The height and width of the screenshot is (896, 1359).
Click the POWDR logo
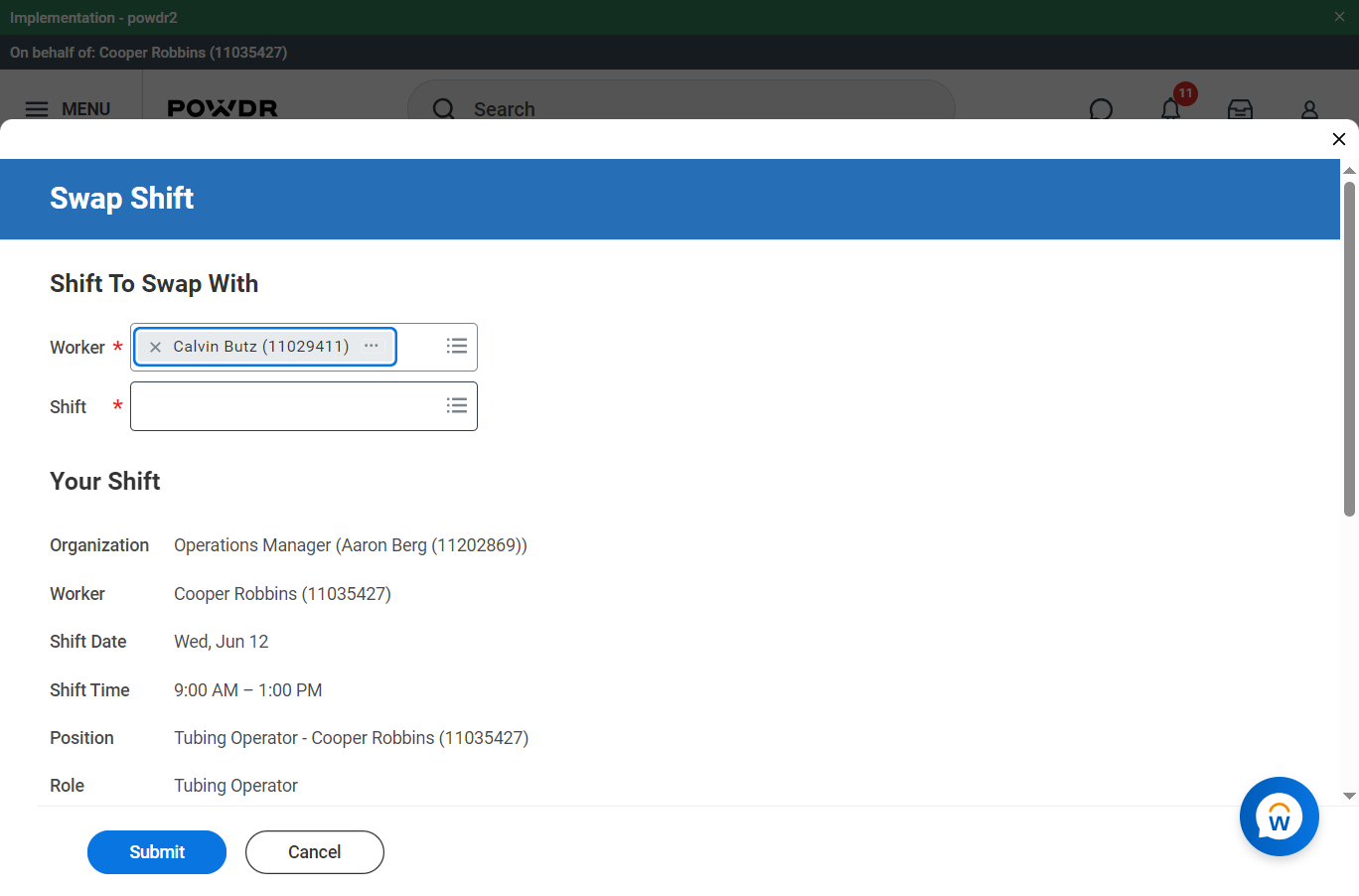223,108
